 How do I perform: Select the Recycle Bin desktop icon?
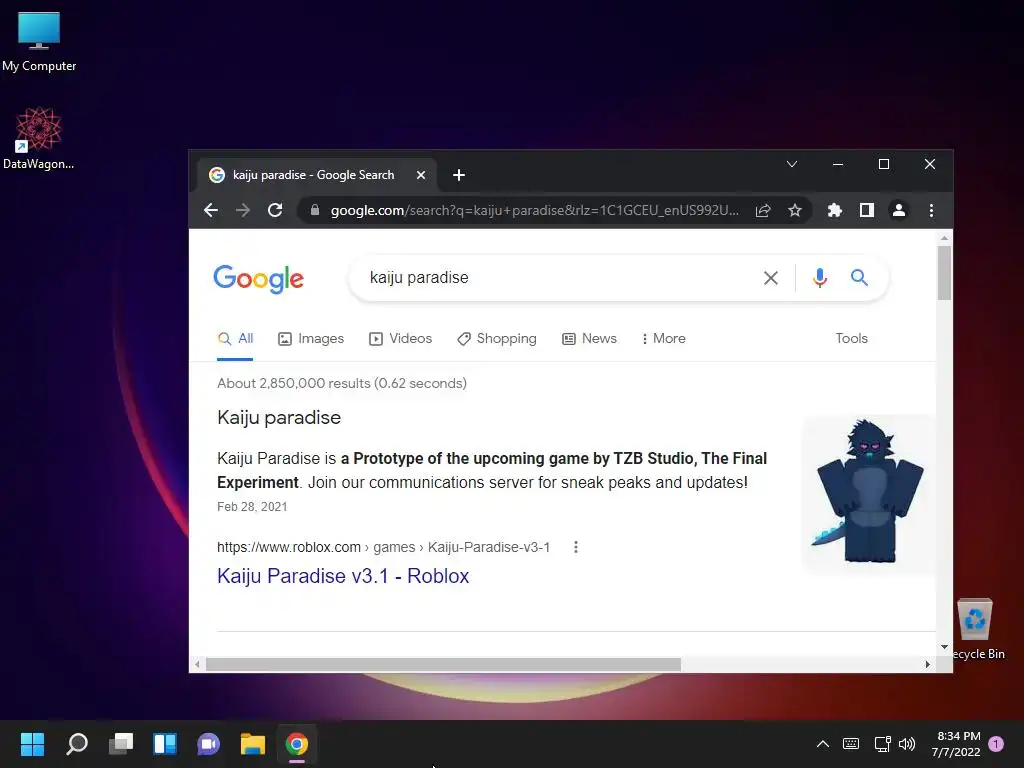click(975, 629)
